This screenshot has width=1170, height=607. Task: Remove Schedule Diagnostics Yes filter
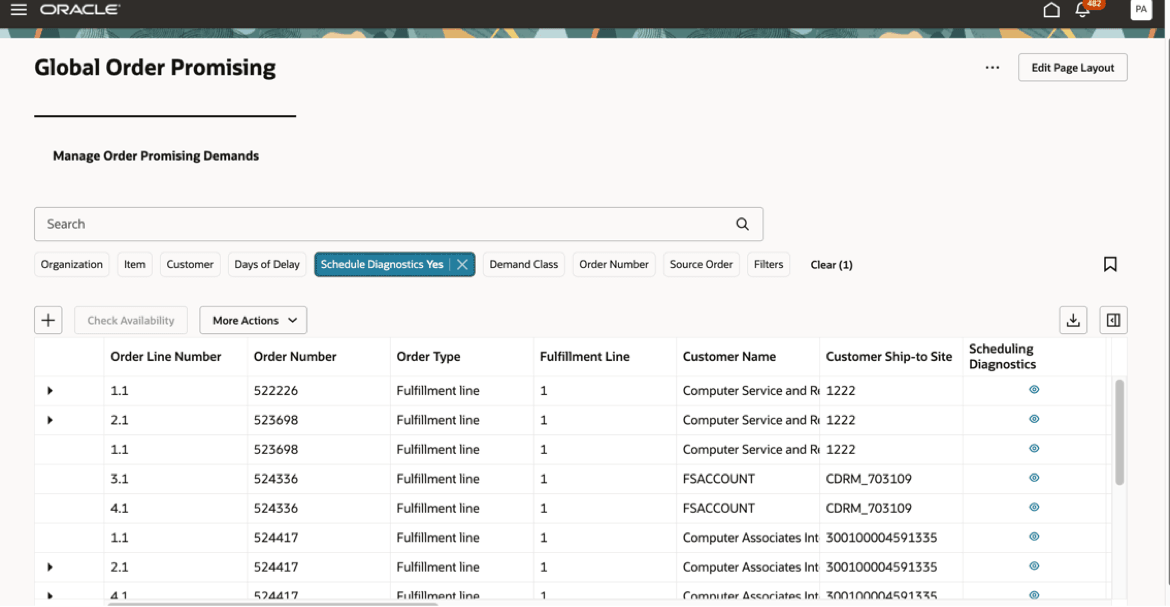coord(463,264)
